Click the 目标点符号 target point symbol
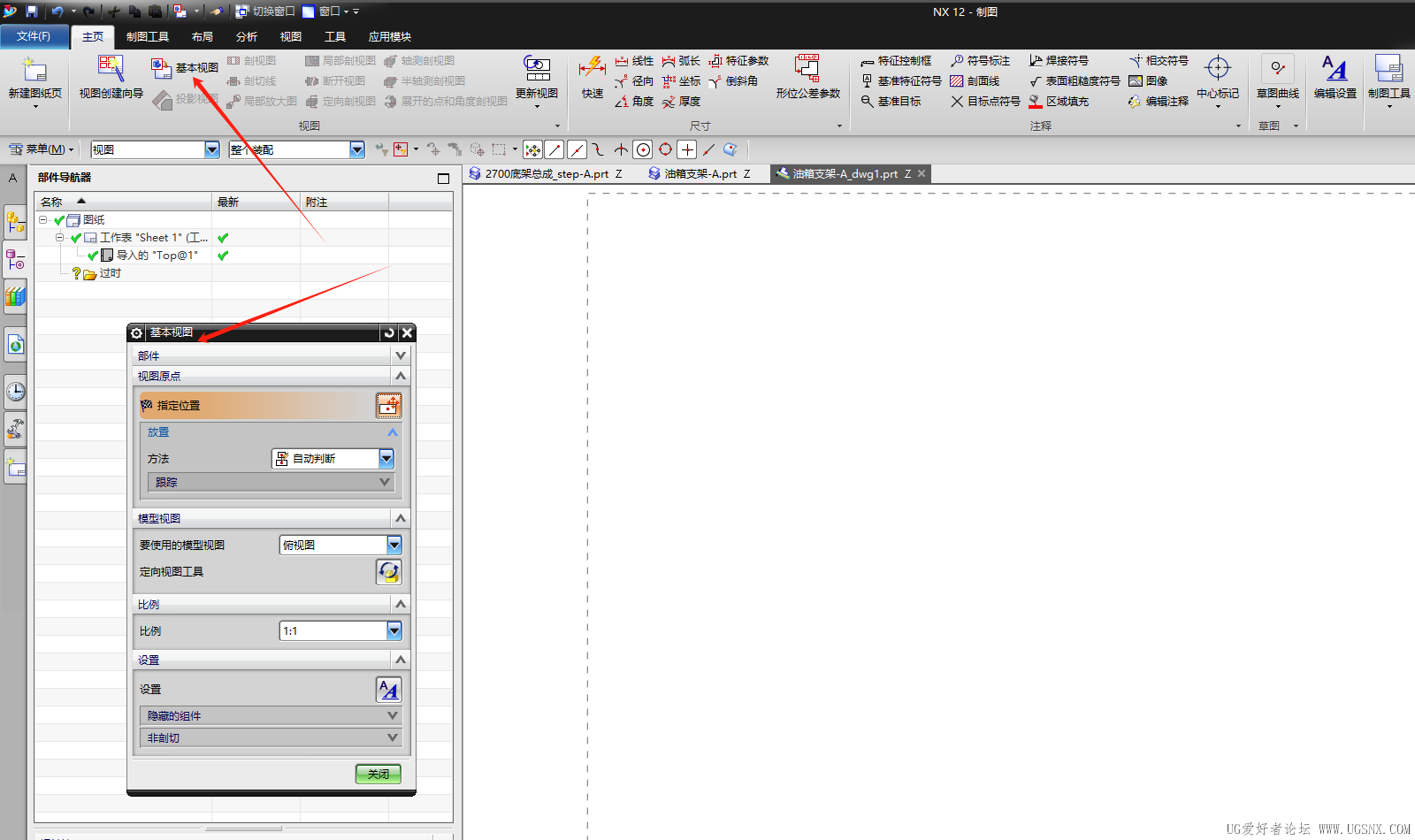Image resolution: width=1415 pixels, height=840 pixels. (985, 102)
